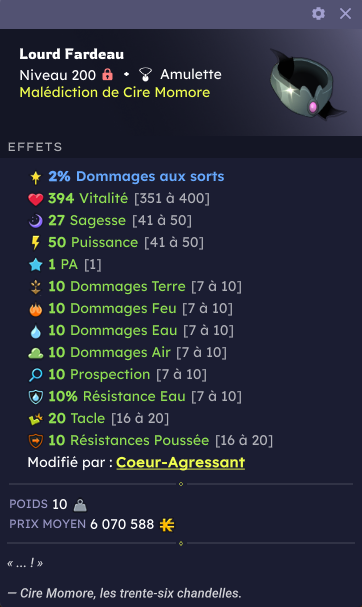362x607 pixels.
Task: Click the Dommages Eau water drop icon
Action: (x=36, y=331)
